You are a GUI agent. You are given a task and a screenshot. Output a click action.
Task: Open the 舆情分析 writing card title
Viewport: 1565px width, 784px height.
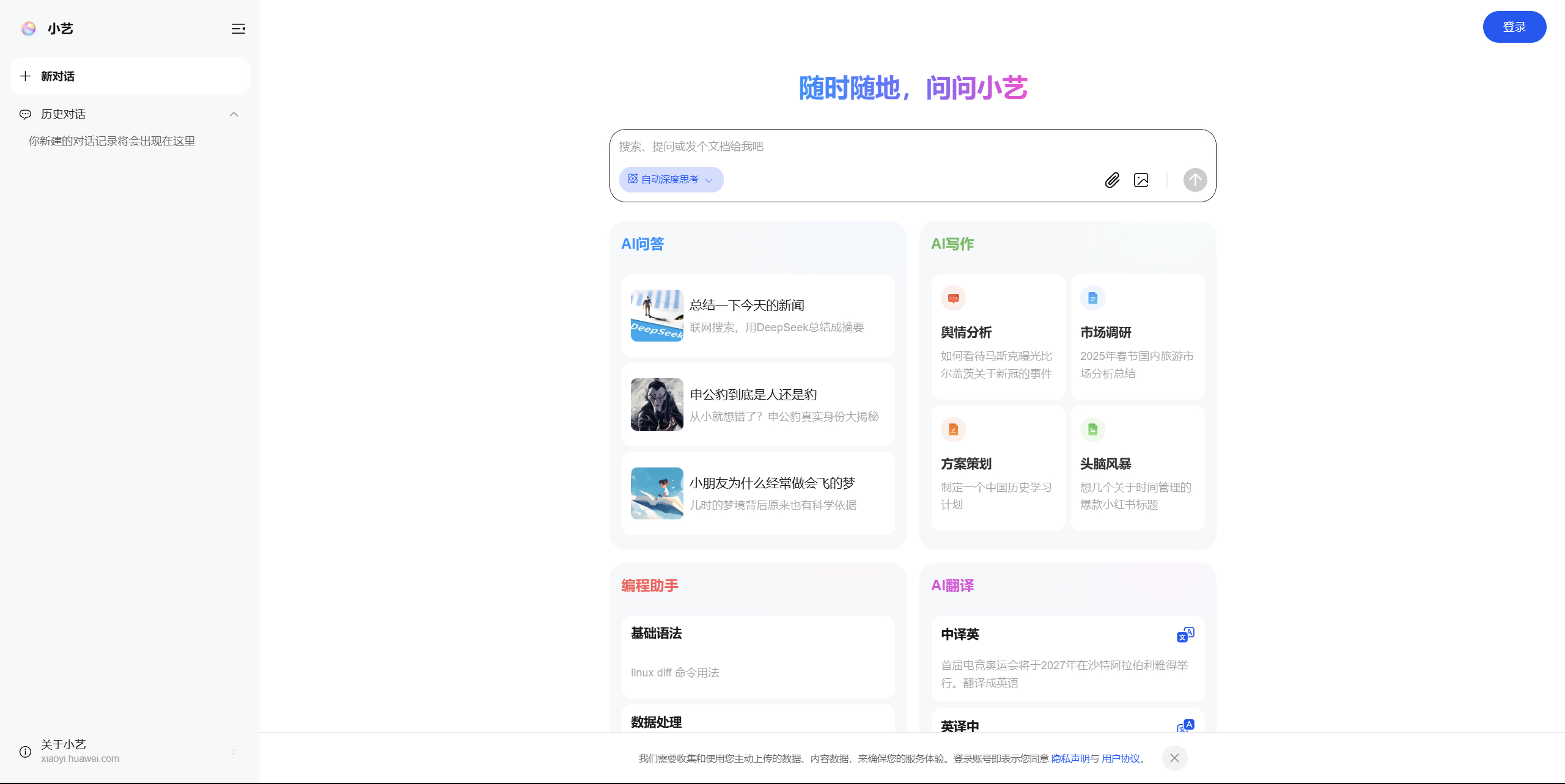point(966,332)
